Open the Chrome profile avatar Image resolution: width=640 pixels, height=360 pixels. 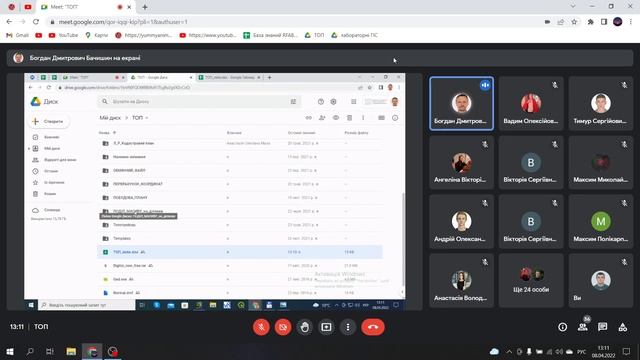point(618,22)
